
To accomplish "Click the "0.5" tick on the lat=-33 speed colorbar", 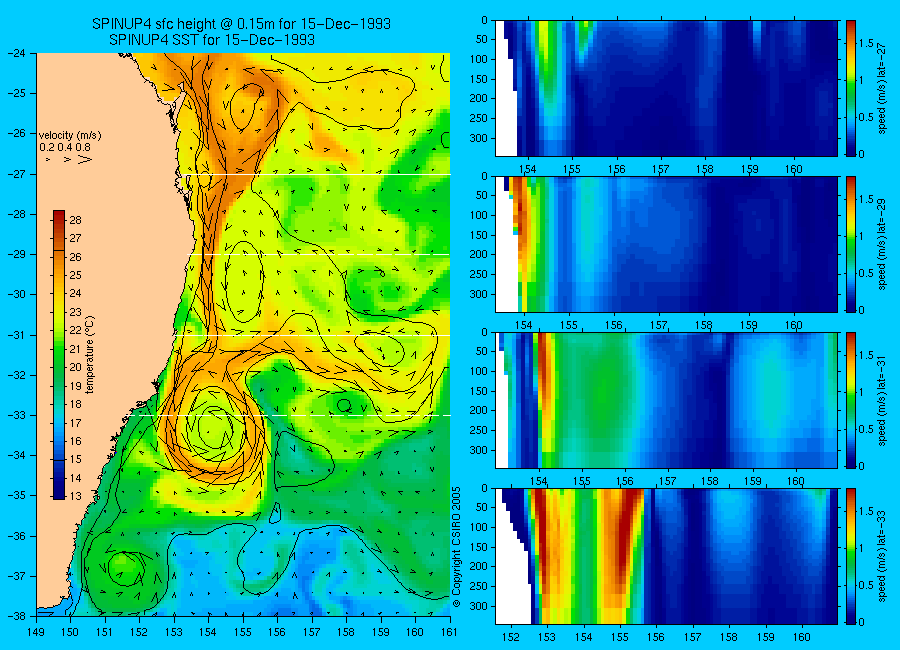I will point(866,585).
